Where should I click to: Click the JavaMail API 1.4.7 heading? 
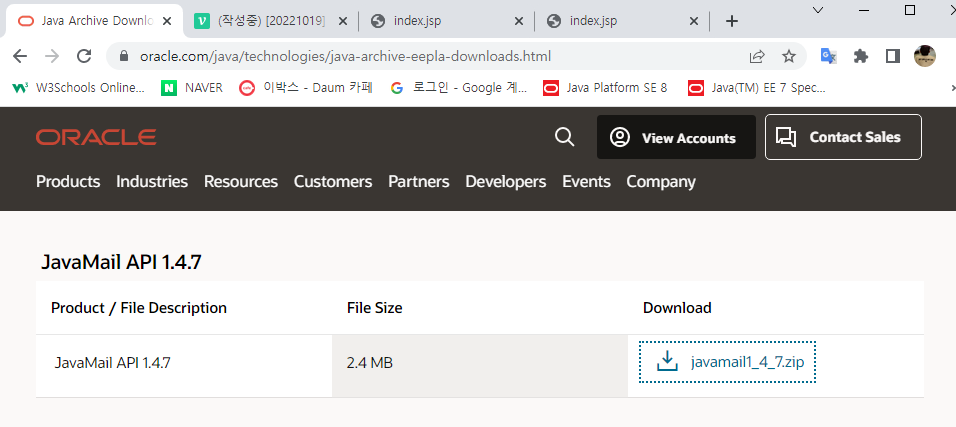121,262
